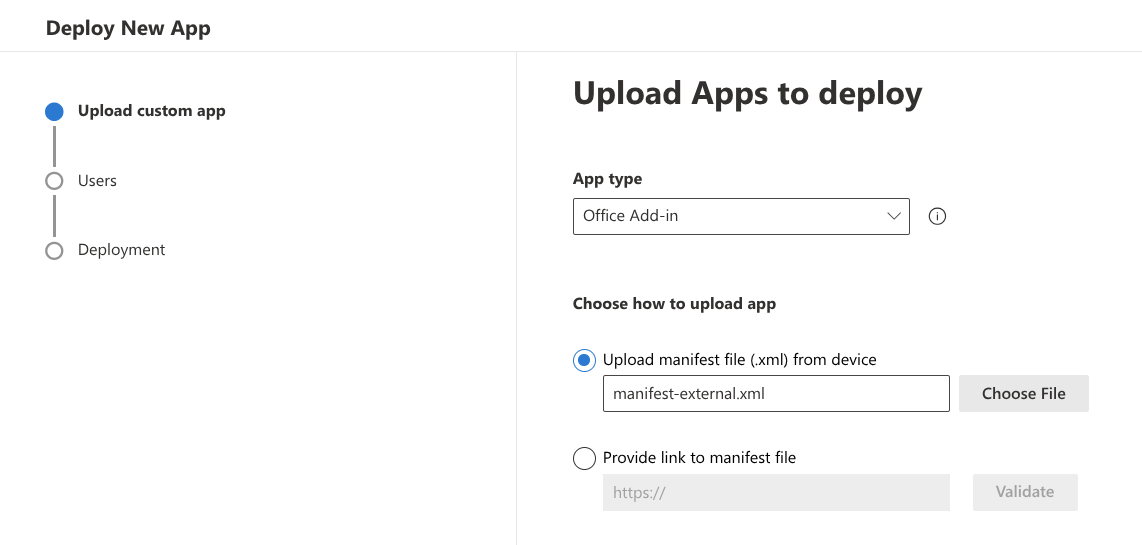Click the empty Users step circle
1142x545 pixels.
pos(54,181)
